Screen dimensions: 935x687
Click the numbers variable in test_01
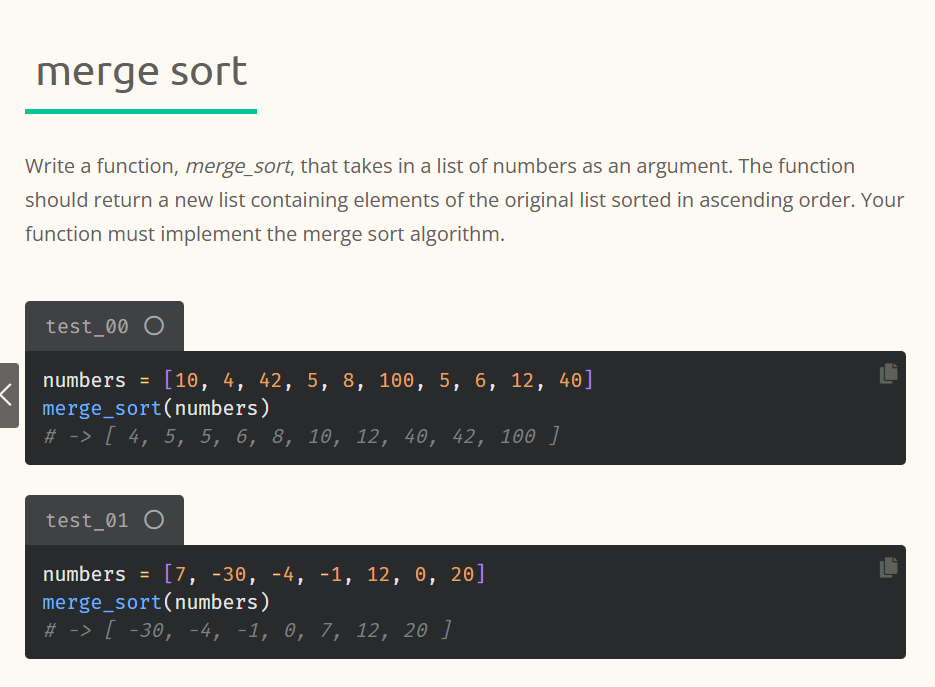point(84,574)
